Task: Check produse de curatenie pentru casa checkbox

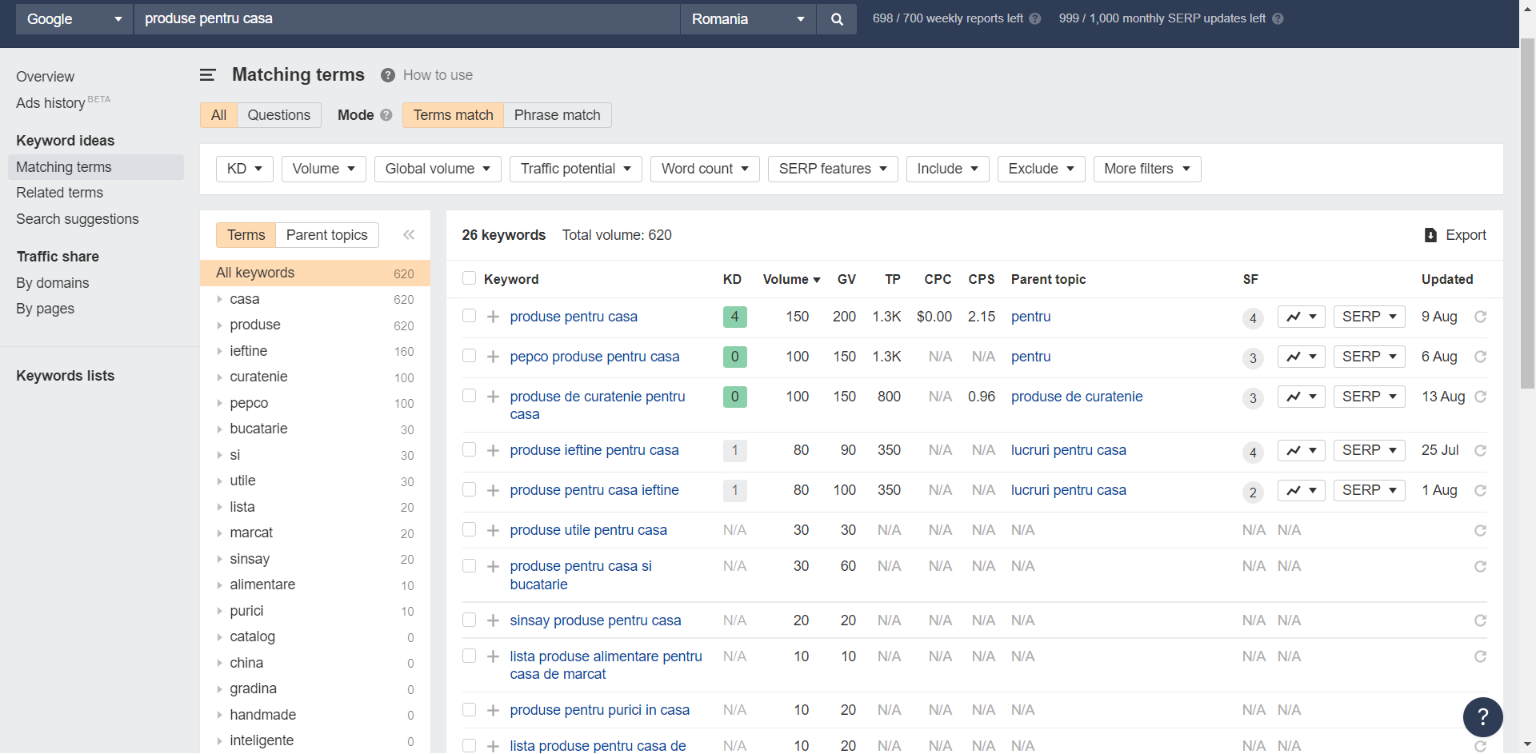Action: [469, 396]
